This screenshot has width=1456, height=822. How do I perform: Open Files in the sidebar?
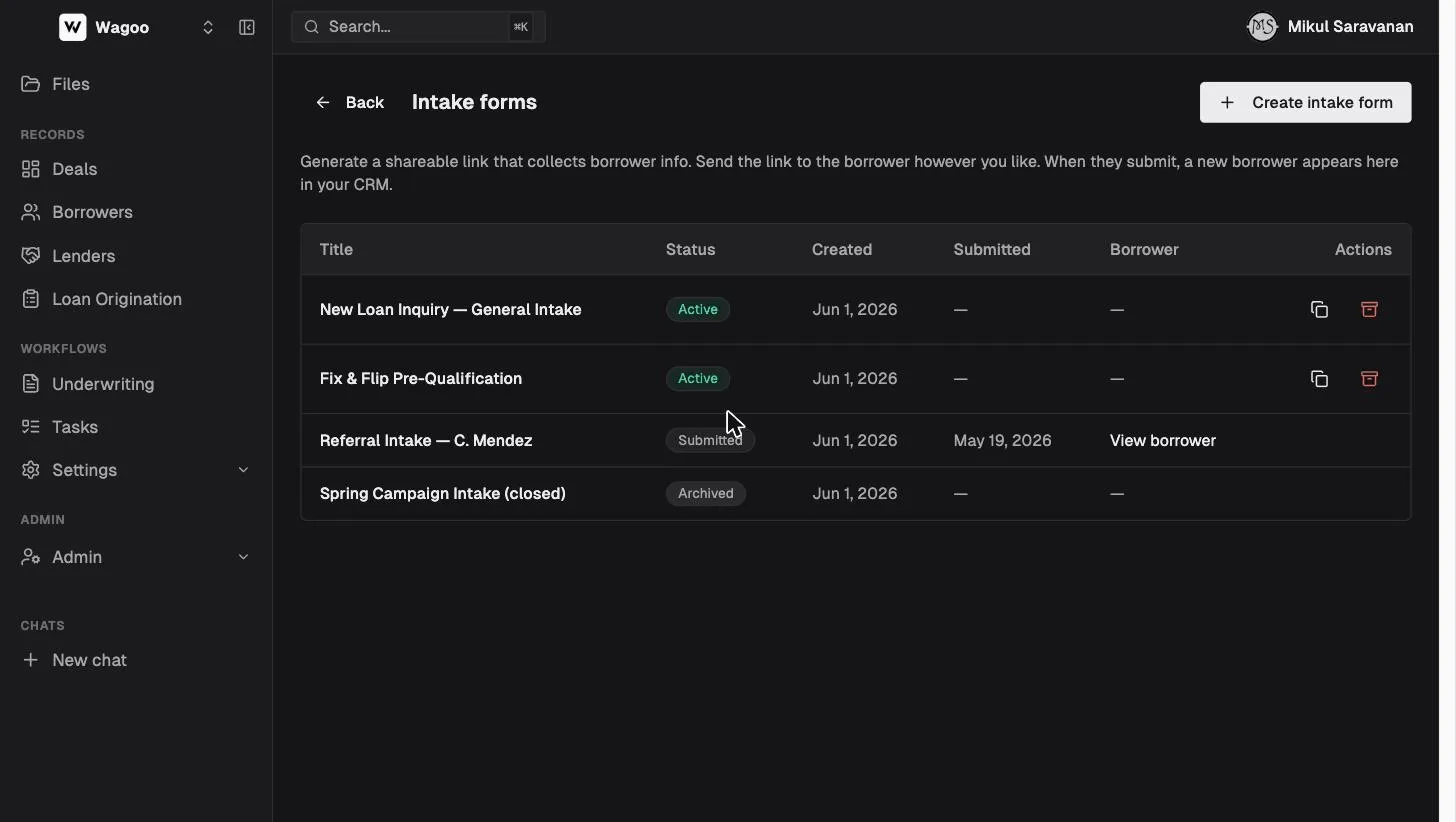(x=136, y=84)
